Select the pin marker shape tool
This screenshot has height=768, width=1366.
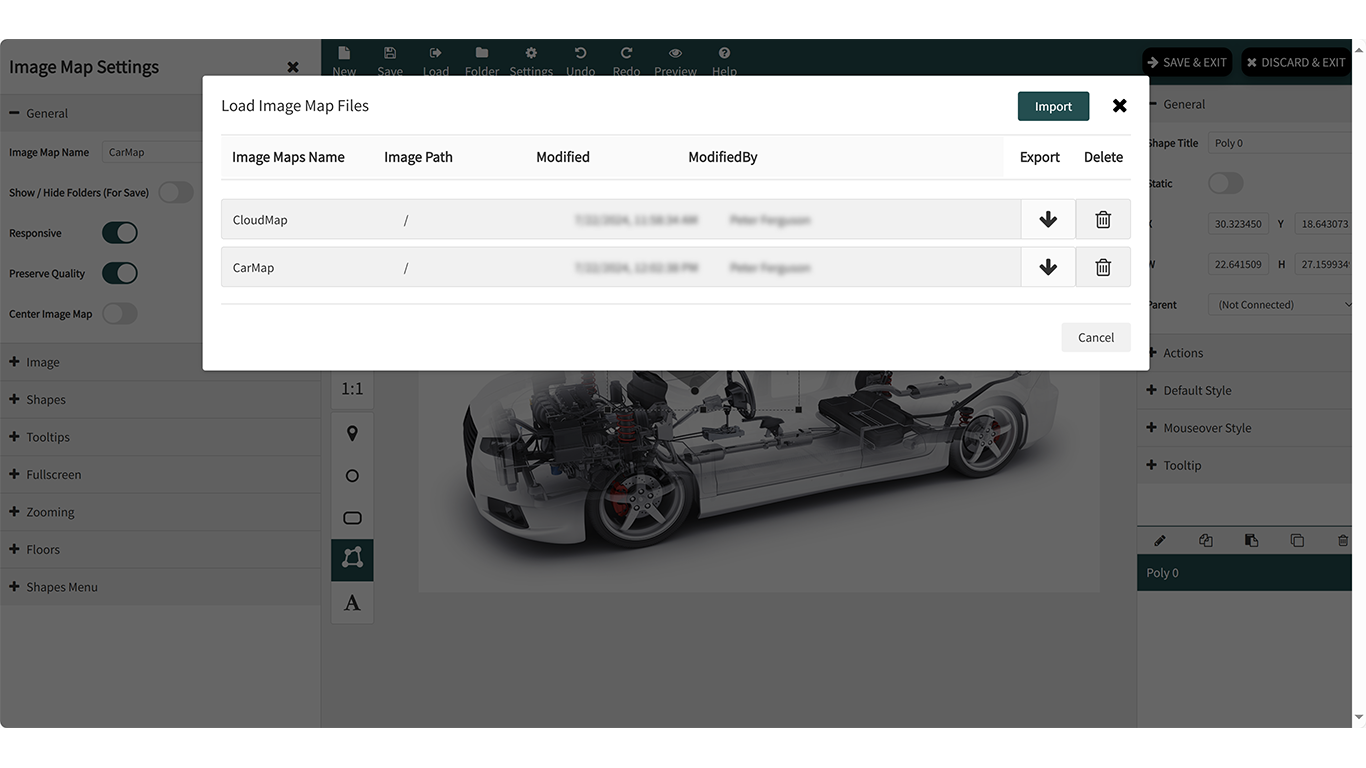click(352, 434)
